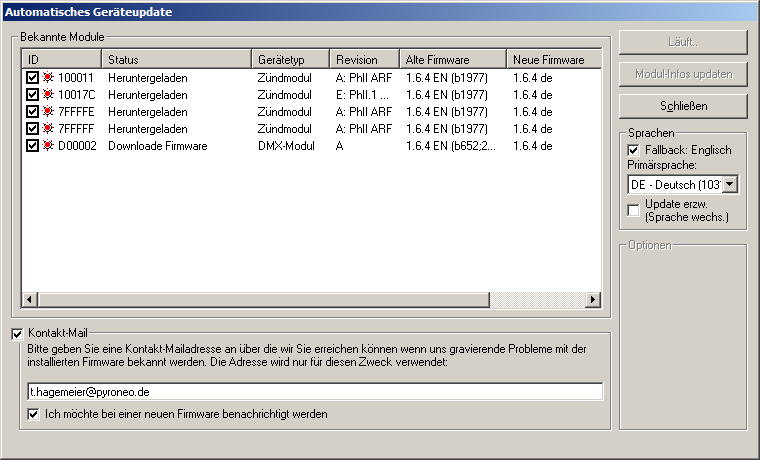Uncheck the checkbox for module 10017C
This screenshot has height=460, width=760.
(x=32, y=95)
